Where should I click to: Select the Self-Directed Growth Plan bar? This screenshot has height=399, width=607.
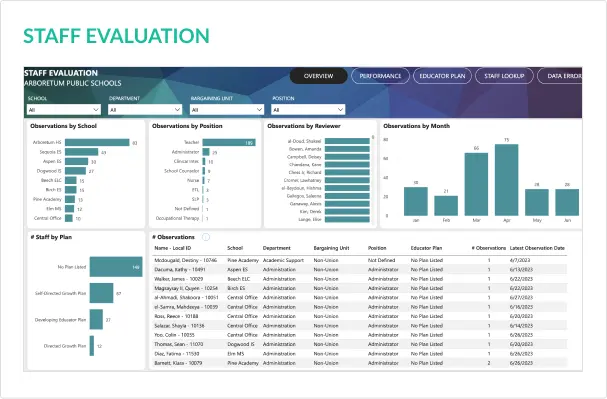101,293
